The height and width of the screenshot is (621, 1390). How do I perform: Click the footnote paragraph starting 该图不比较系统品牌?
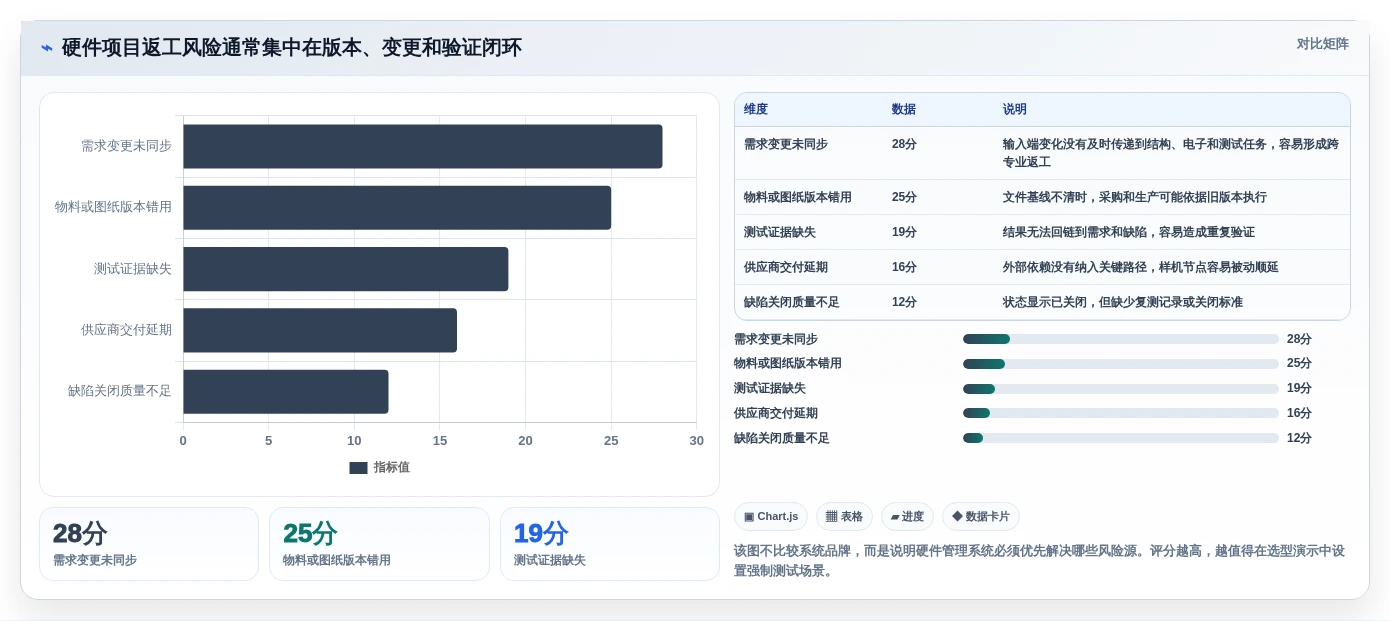click(x=1040, y=561)
